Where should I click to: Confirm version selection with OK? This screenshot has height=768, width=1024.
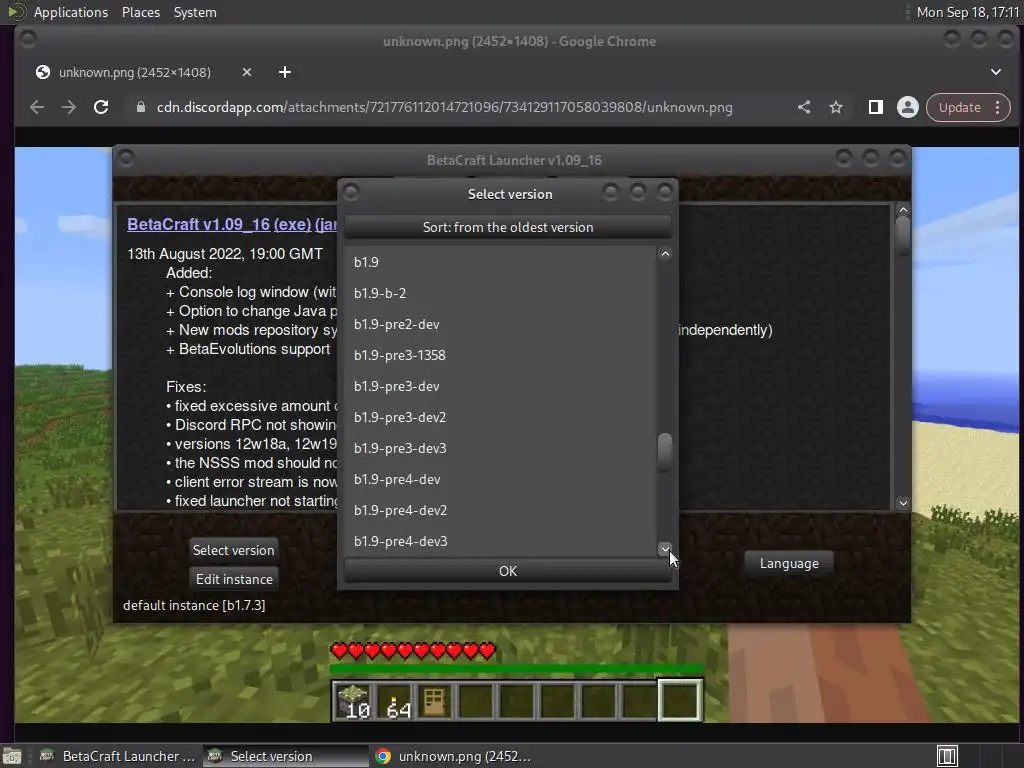coord(508,571)
